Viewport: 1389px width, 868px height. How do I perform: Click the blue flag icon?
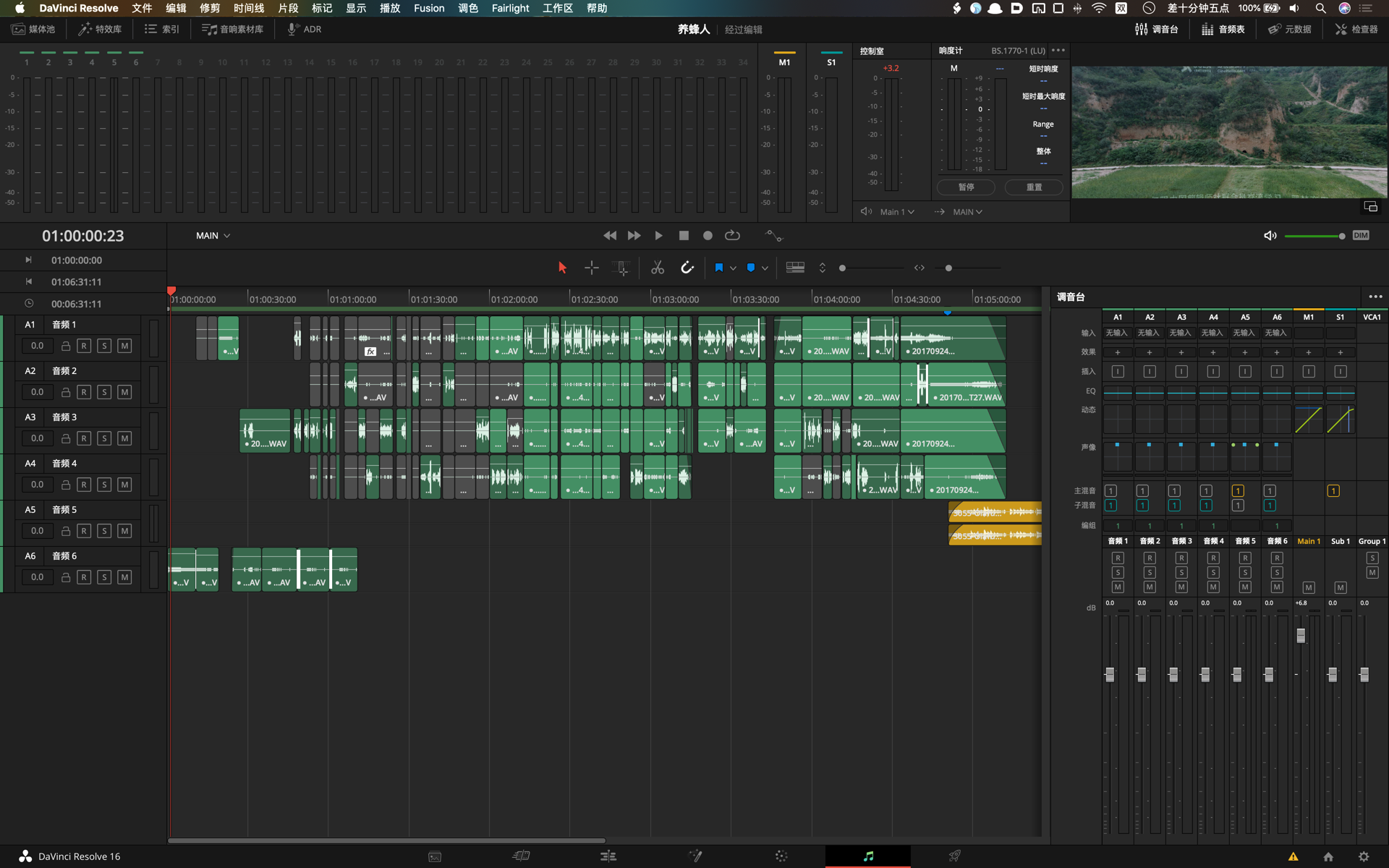coord(718,268)
